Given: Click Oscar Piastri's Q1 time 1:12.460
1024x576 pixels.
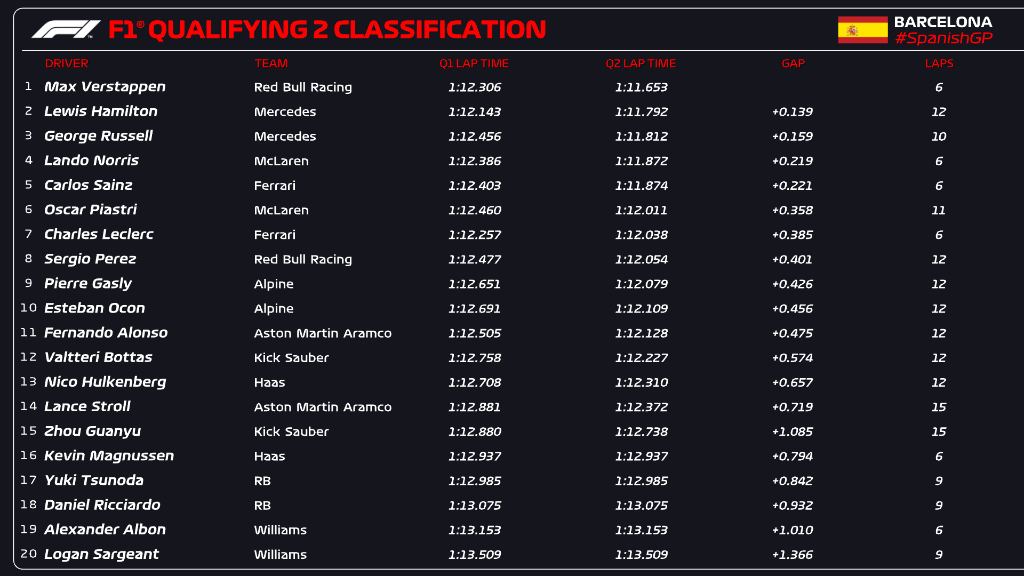Looking at the screenshot, I should (x=474, y=210).
